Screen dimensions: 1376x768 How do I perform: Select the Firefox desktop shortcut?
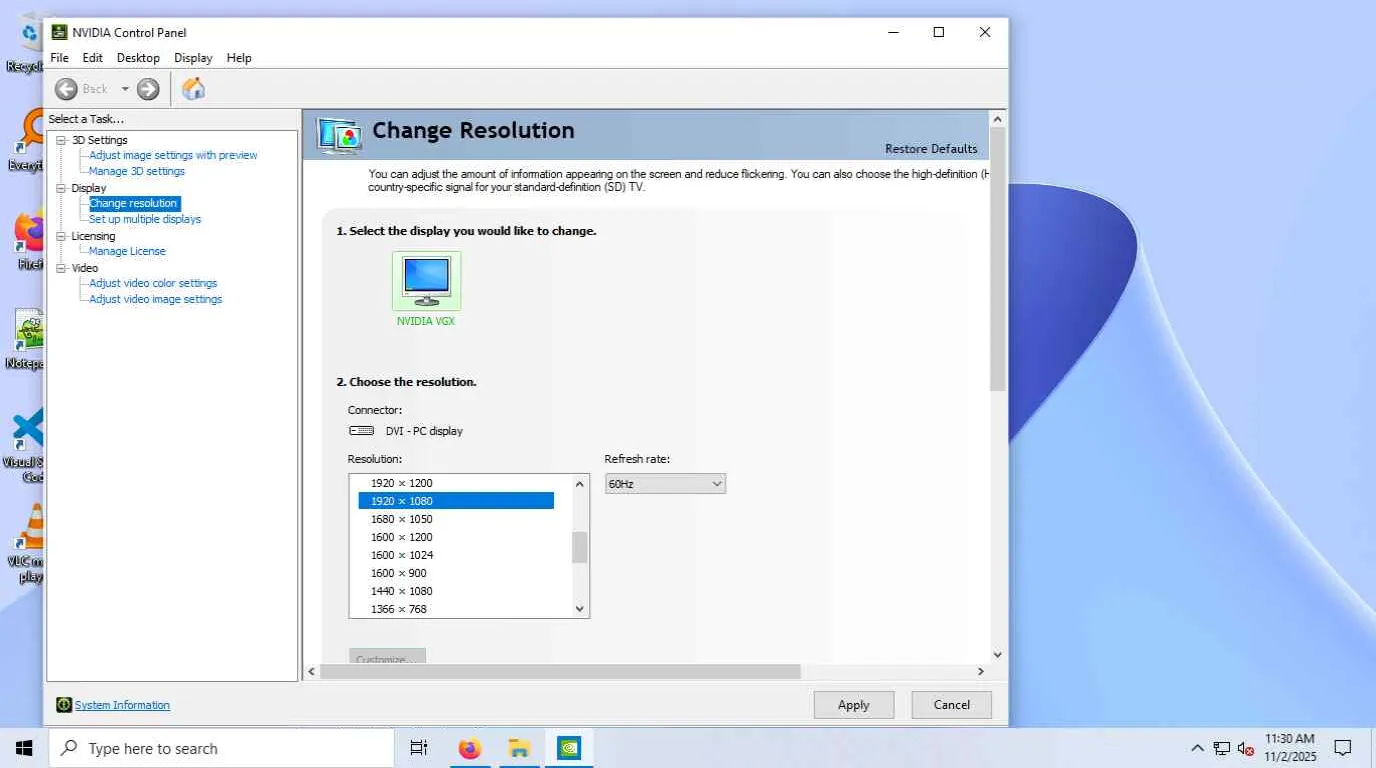click(29, 239)
